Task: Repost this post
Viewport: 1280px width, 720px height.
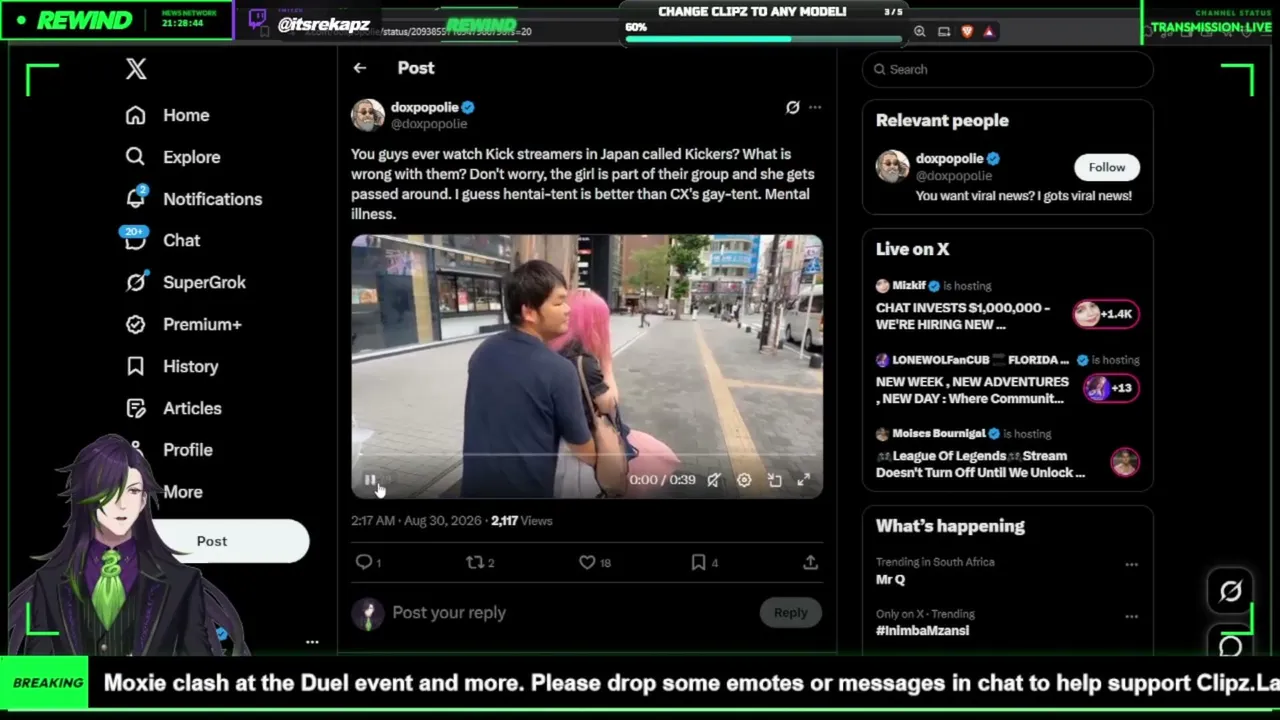Action: [x=475, y=562]
